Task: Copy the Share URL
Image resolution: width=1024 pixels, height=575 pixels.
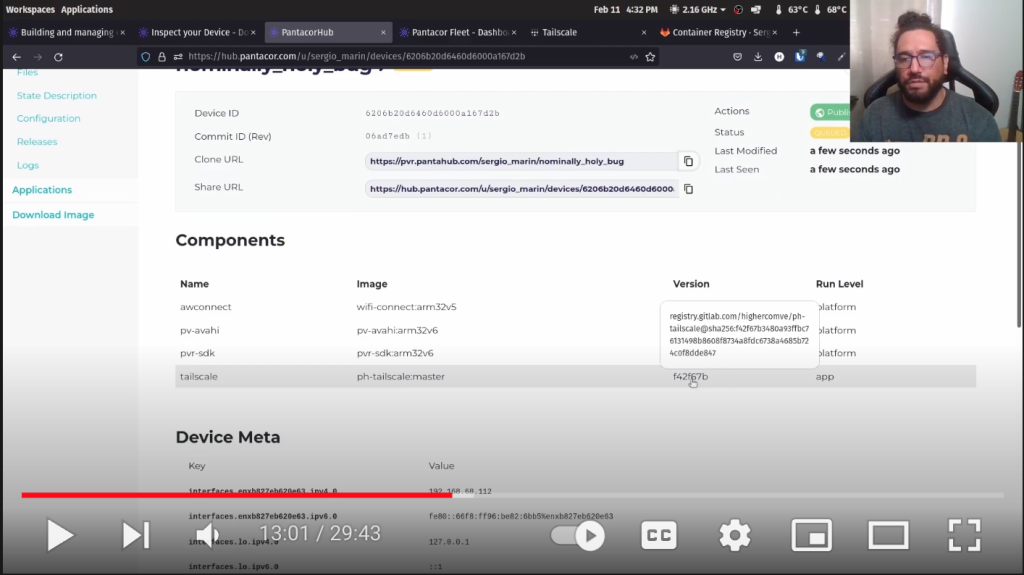Action: click(688, 189)
